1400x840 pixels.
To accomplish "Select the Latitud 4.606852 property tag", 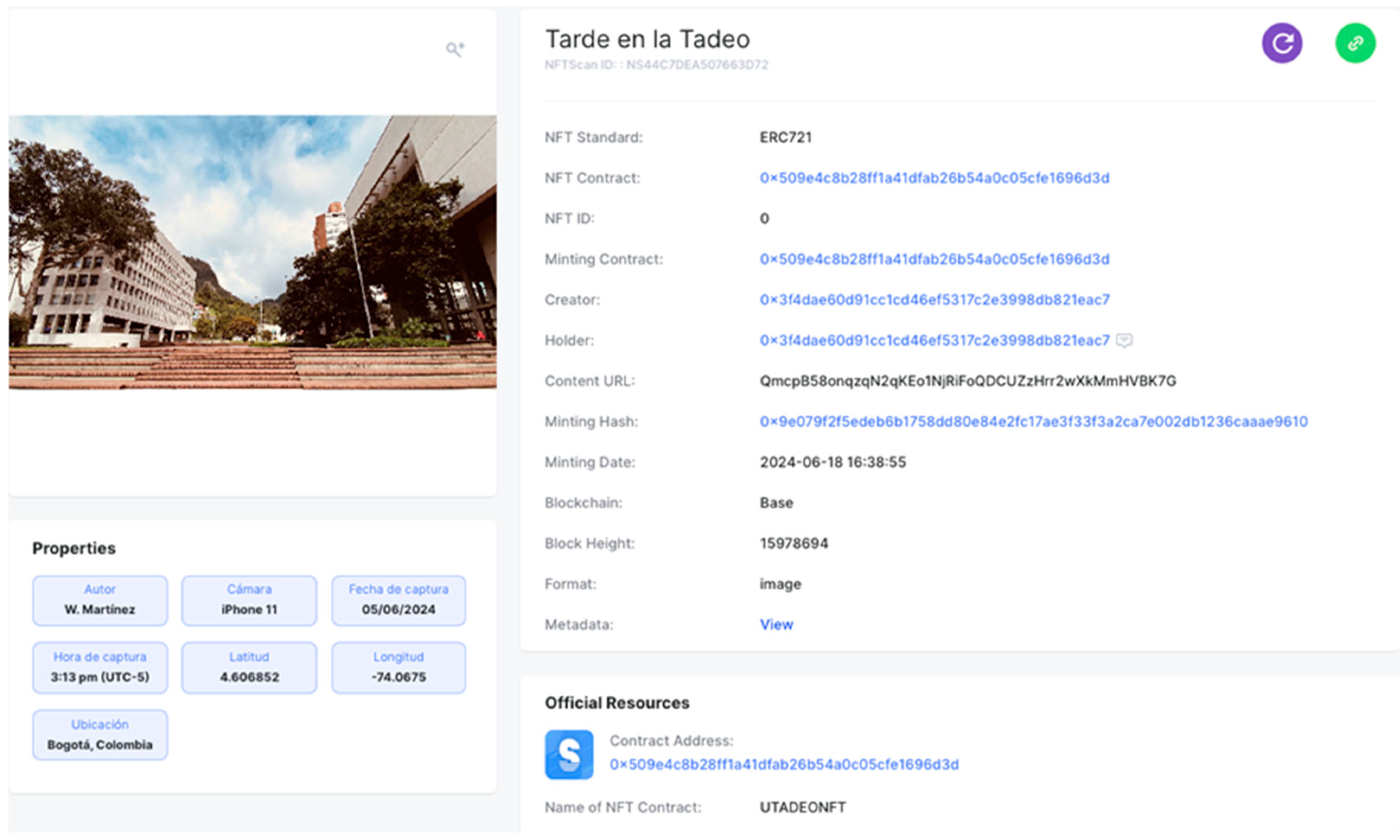I will [249, 667].
